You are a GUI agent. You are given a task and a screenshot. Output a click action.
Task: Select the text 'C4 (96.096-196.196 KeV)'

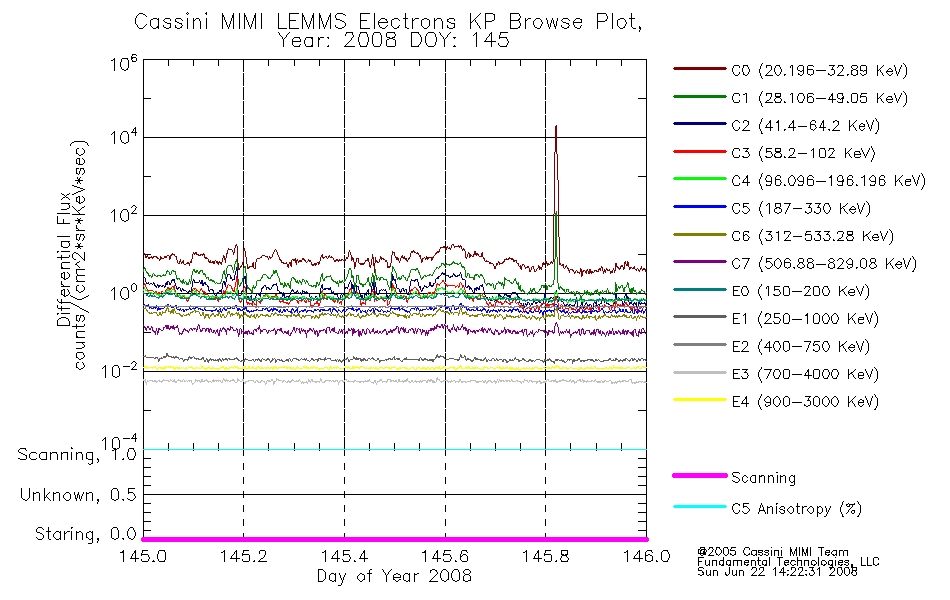point(829,181)
